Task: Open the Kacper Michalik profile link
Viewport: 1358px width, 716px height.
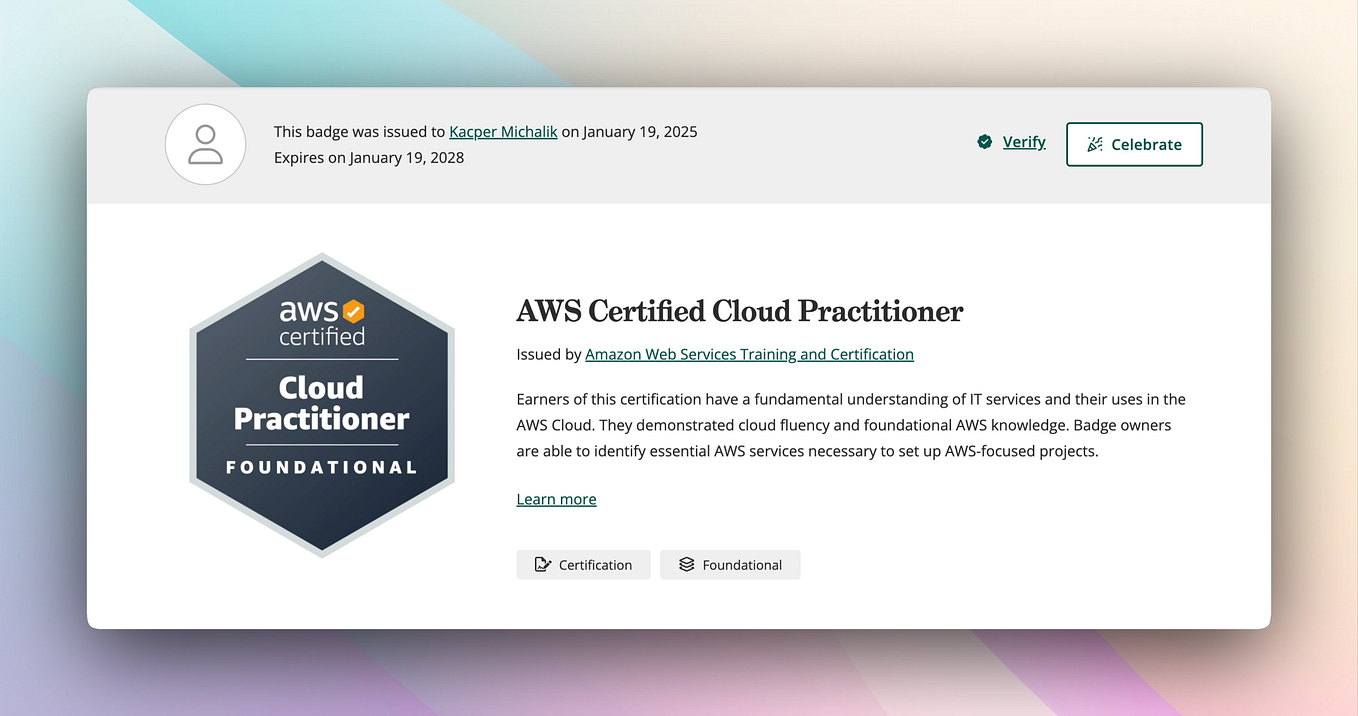Action: click(502, 131)
